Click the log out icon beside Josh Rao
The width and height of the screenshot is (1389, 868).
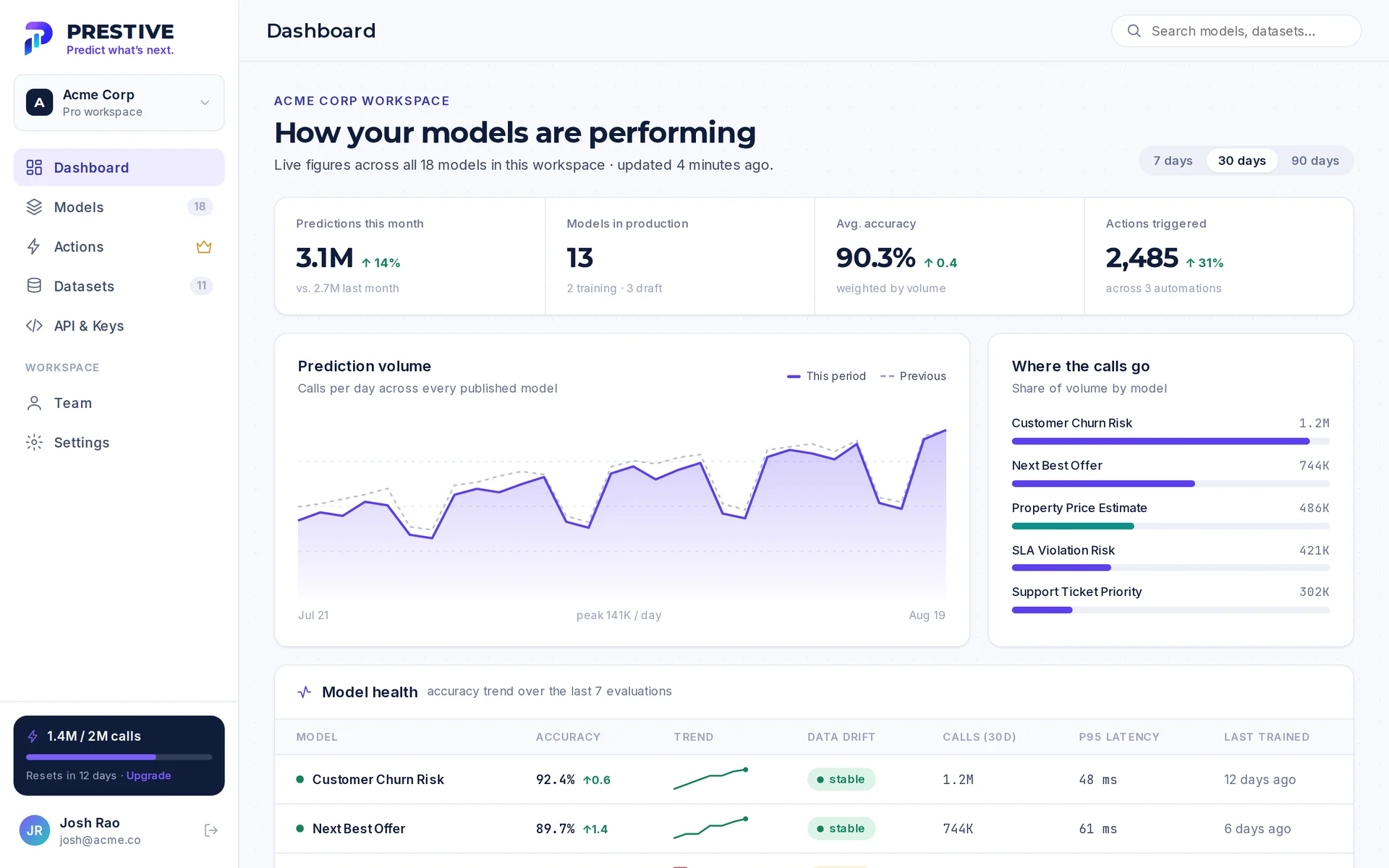coord(211,830)
